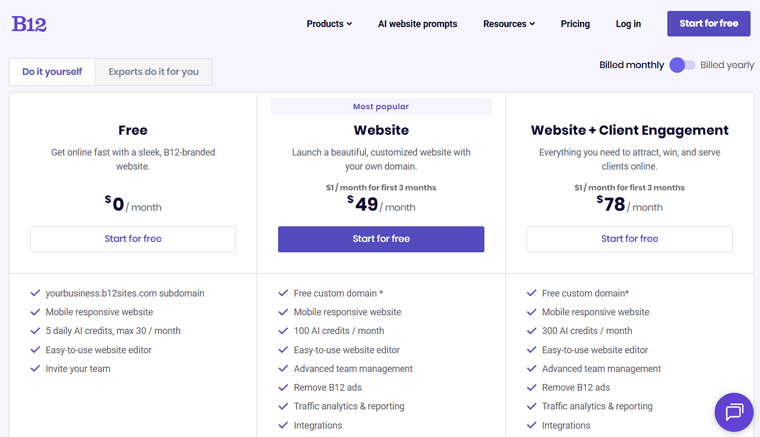Click checkmark beside Invite your team
The width and height of the screenshot is (760, 437).
tap(35, 369)
